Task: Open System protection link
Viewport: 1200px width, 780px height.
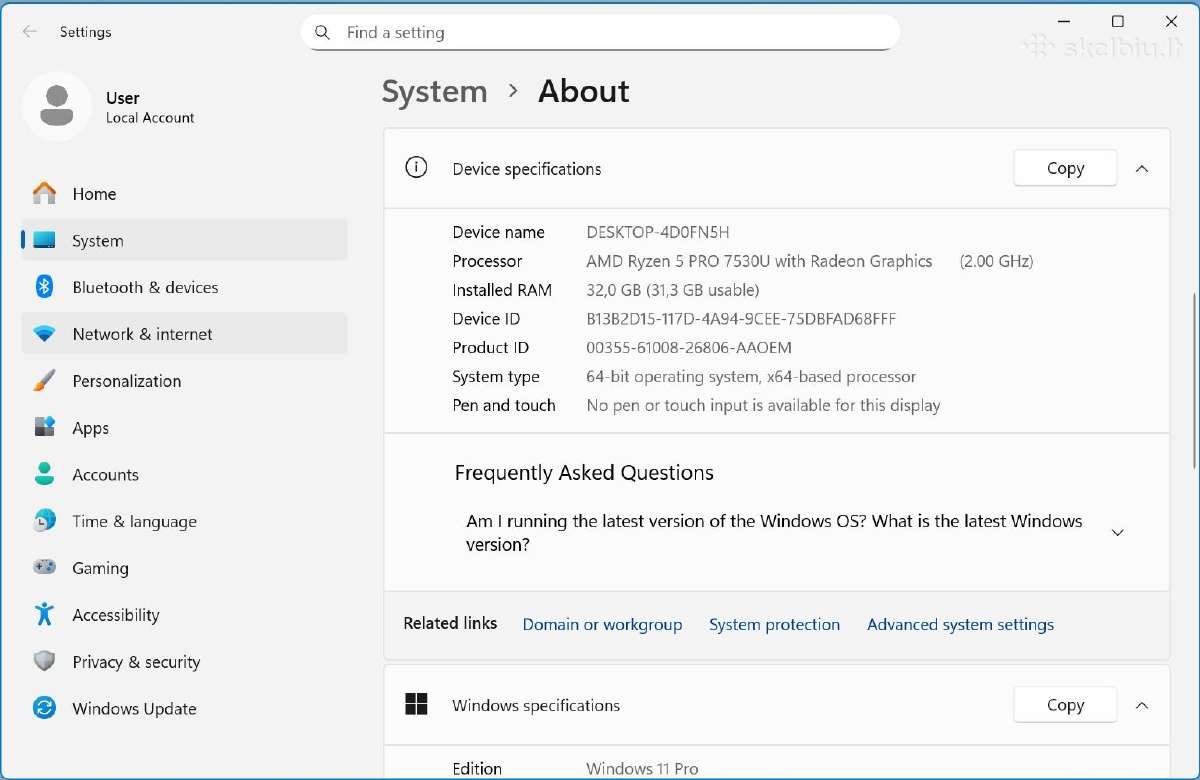Action: tap(774, 624)
